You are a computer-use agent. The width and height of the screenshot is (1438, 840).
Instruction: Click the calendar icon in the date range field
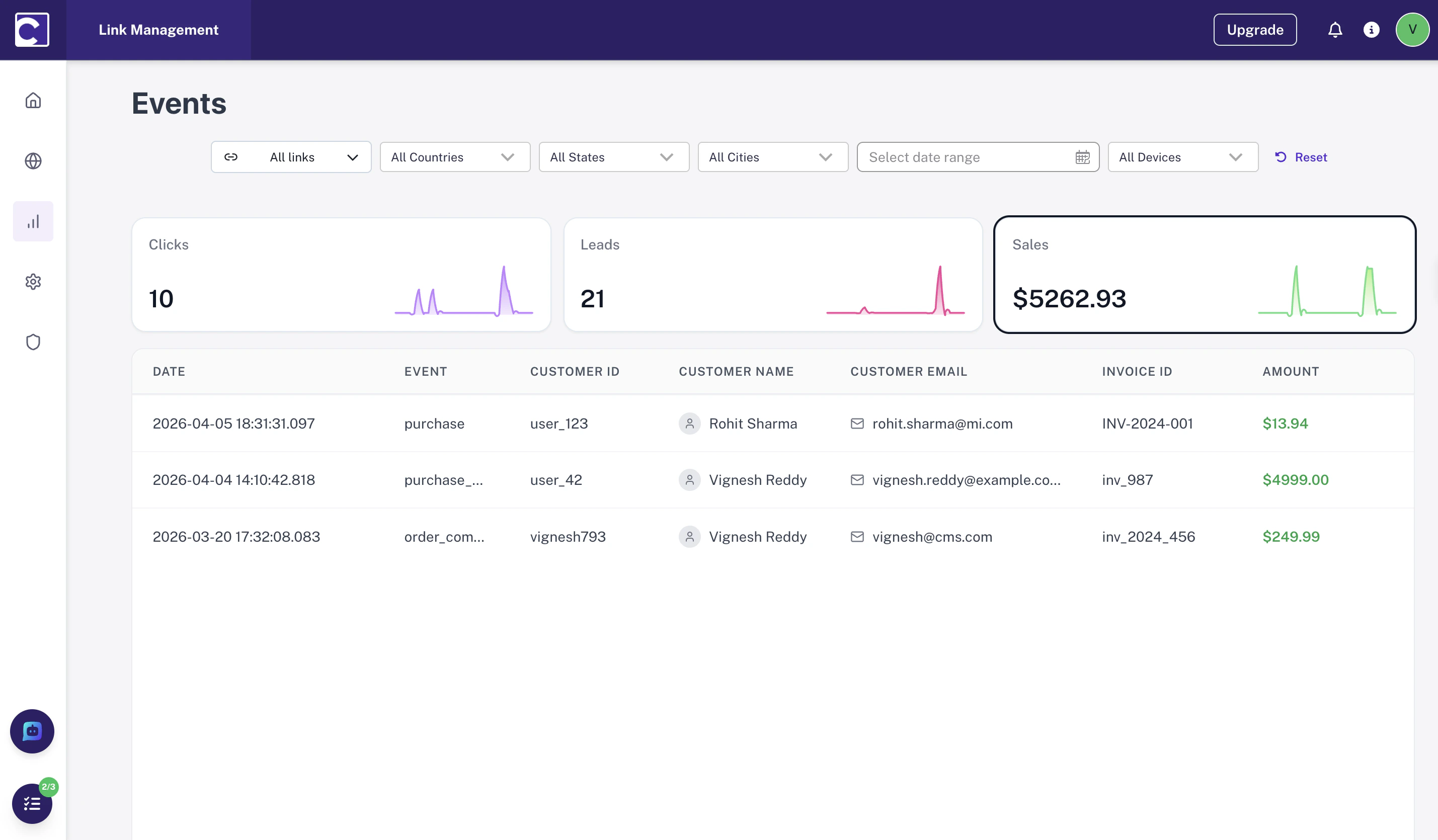[x=1082, y=157]
